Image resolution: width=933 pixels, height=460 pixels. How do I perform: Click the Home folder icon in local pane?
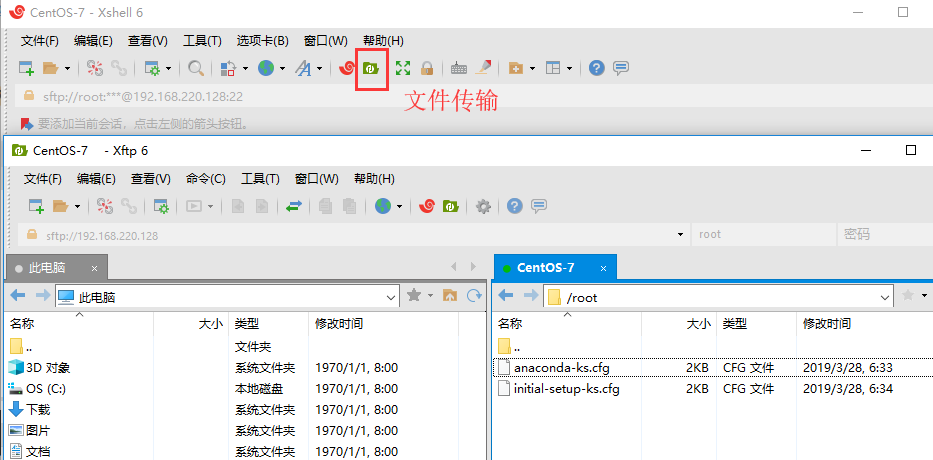click(450, 295)
